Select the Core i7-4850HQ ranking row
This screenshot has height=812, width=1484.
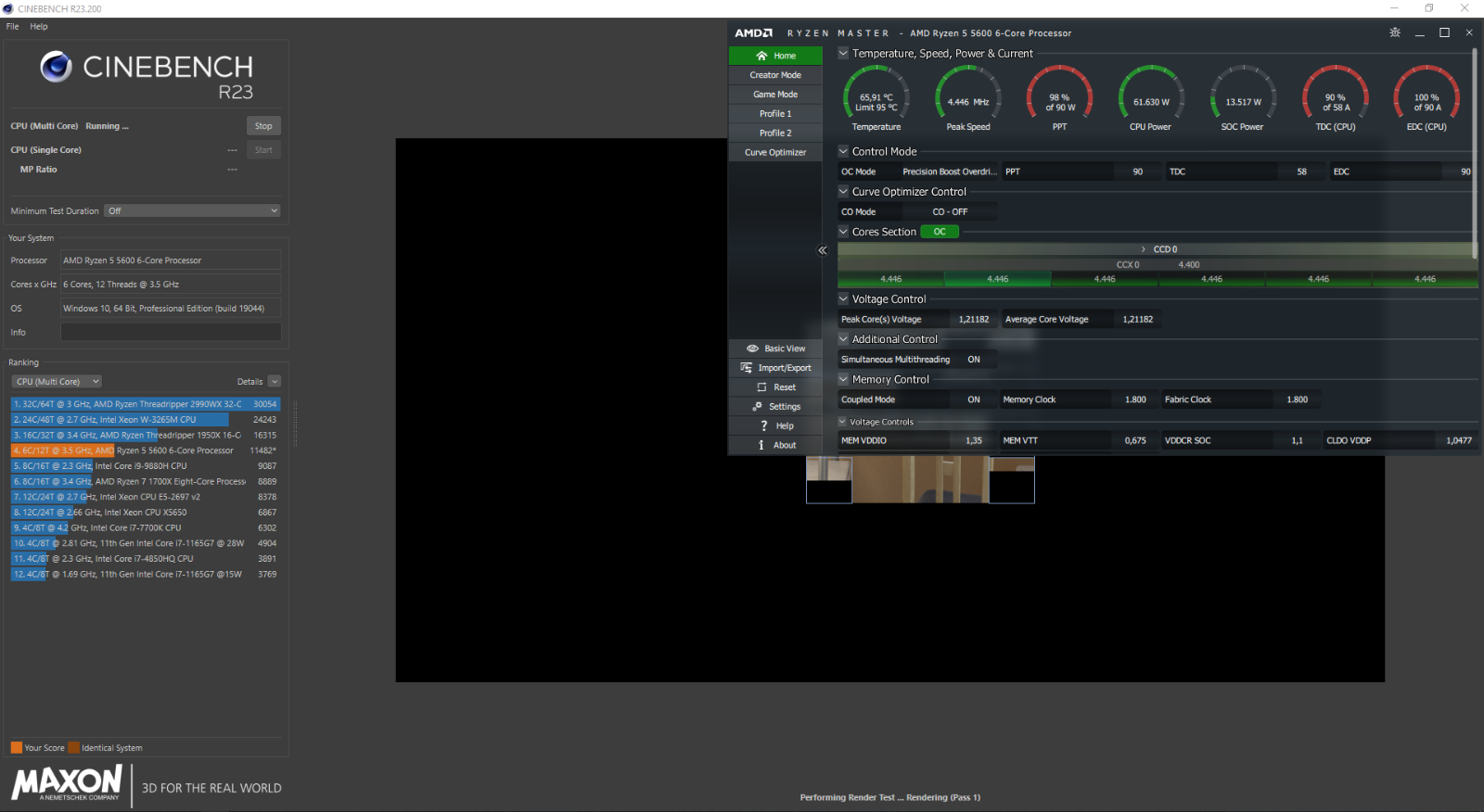point(146,559)
